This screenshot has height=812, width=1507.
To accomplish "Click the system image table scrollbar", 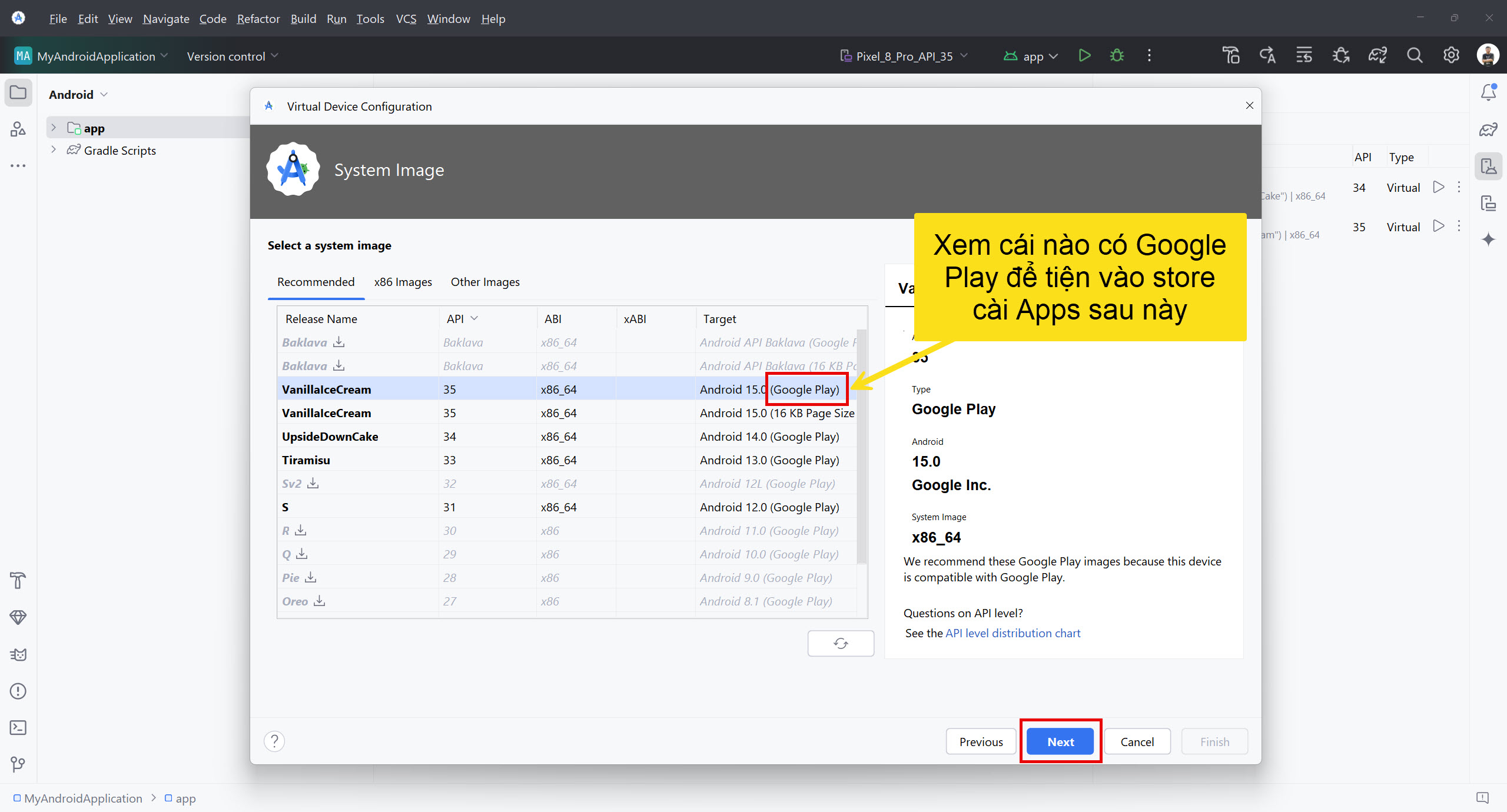I will coord(861,447).
